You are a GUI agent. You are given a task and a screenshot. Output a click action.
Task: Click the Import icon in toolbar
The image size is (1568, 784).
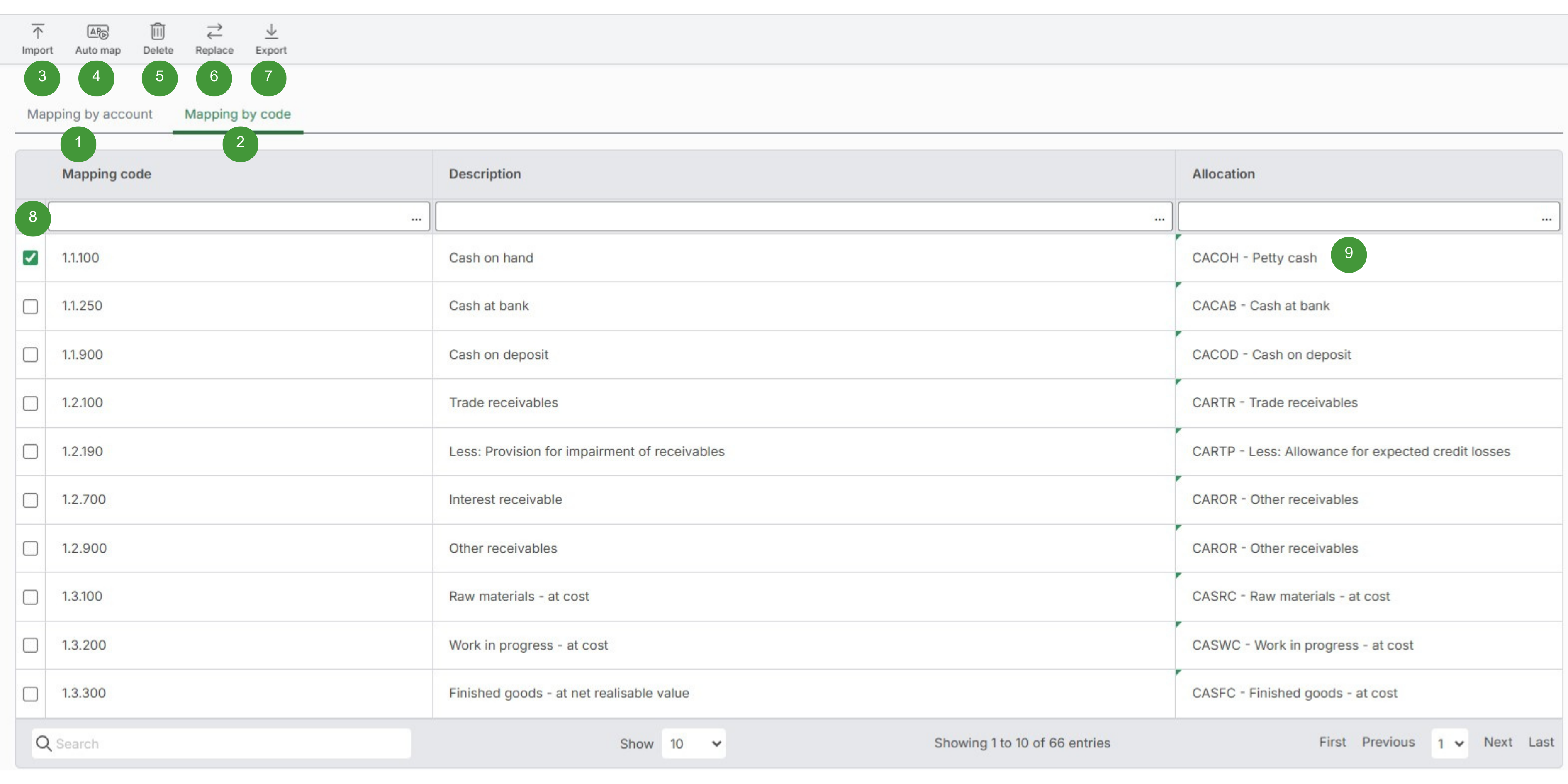pos(37,31)
